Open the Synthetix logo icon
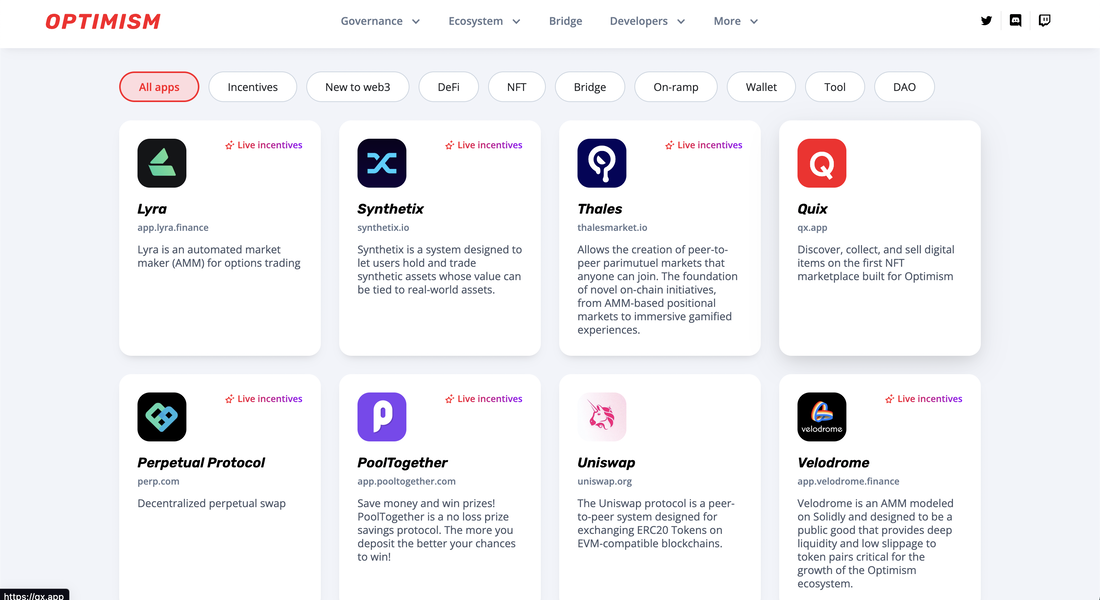 click(x=382, y=163)
